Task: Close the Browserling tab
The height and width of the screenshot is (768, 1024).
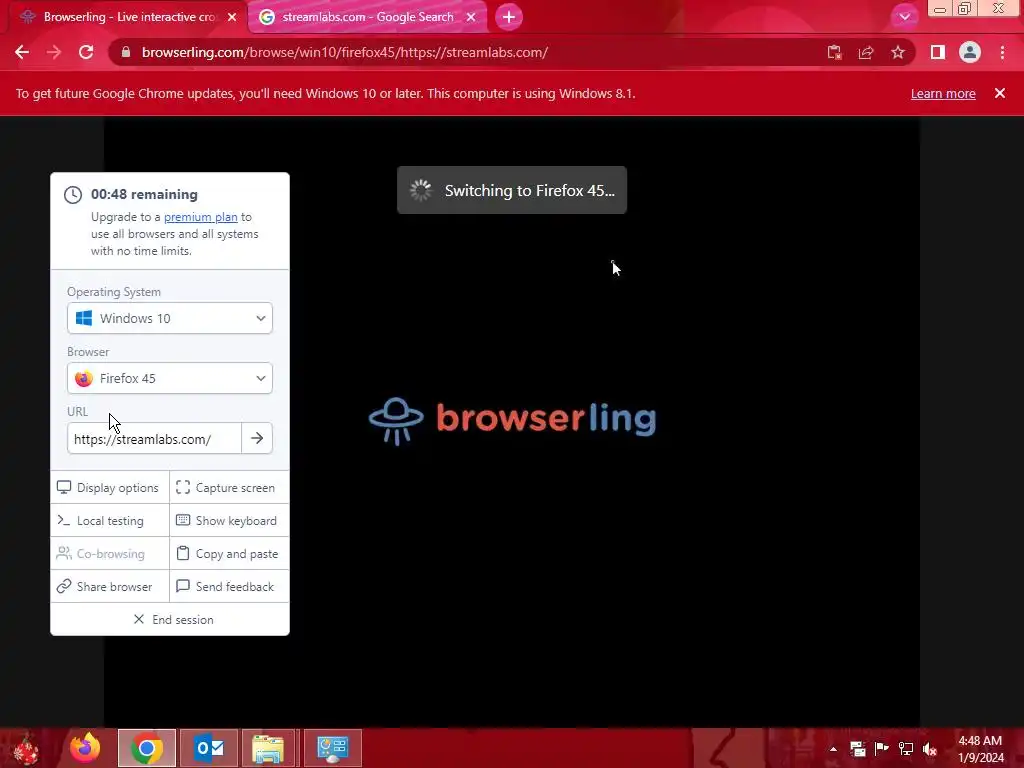Action: point(232,17)
